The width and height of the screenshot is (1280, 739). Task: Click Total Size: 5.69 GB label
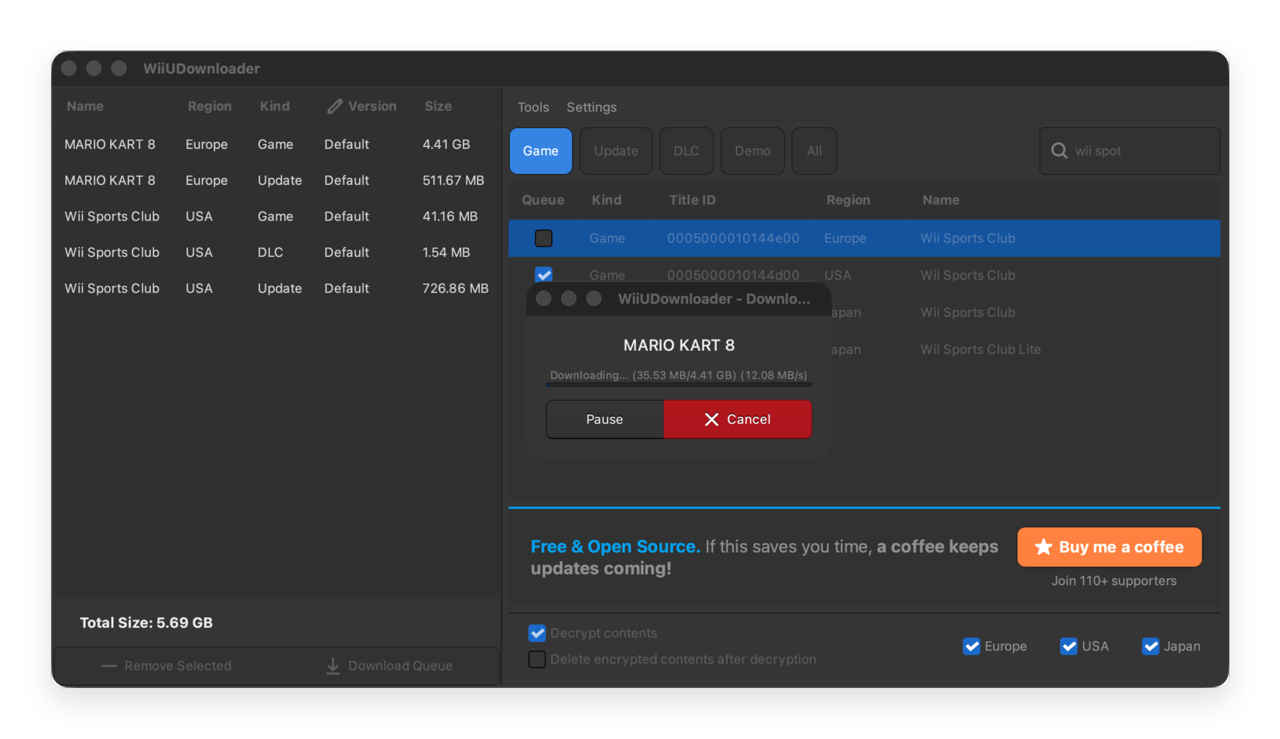point(146,622)
